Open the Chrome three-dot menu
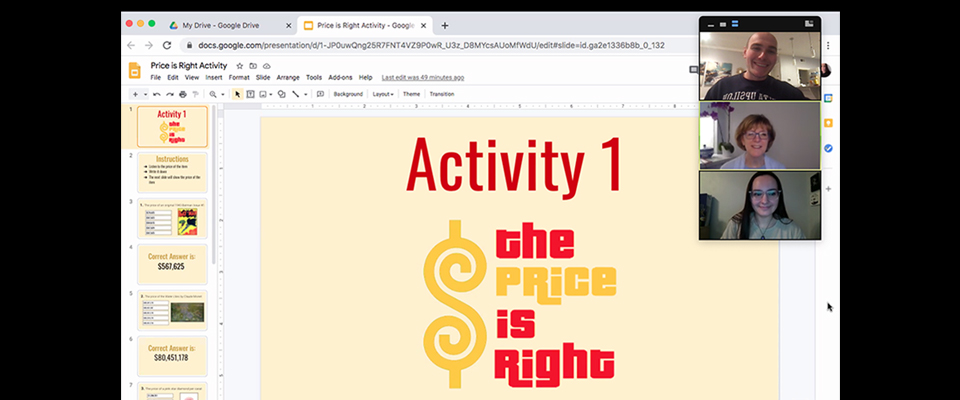Image resolution: width=960 pixels, height=400 pixels. (x=828, y=45)
